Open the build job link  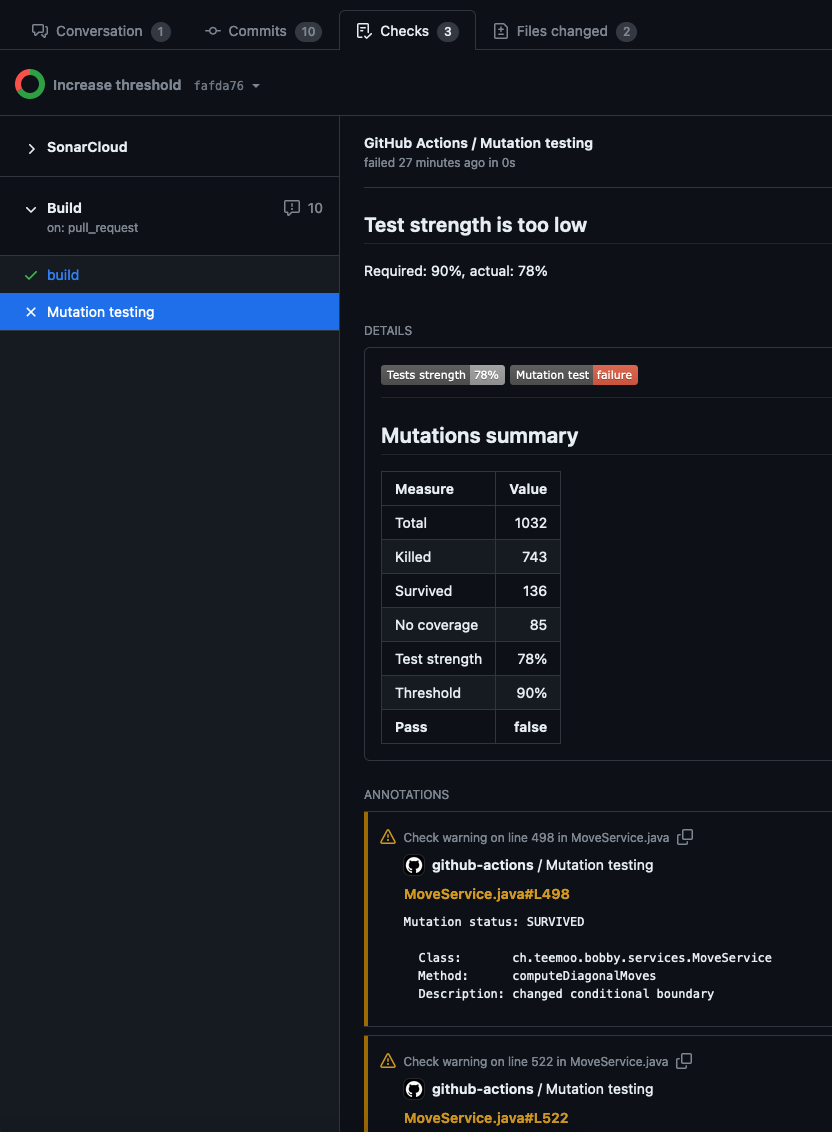coord(63,275)
